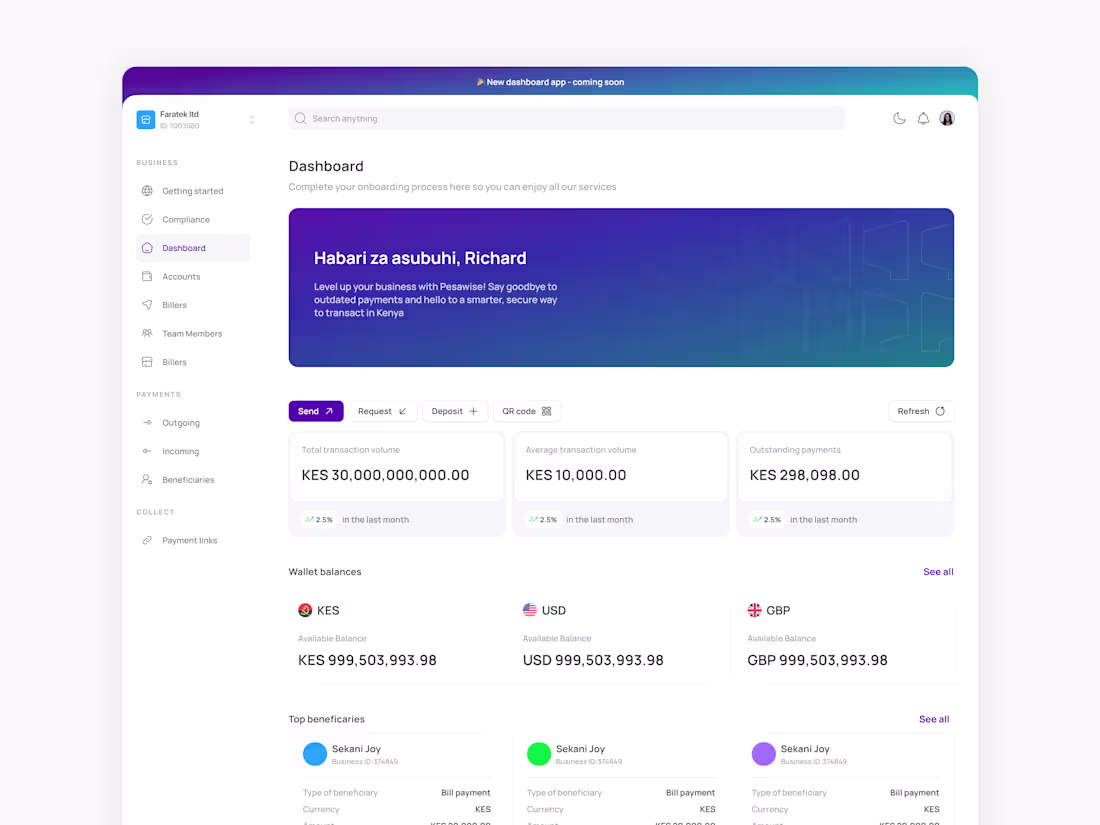This screenshot has width=1100, height=825.
Task: Click the profile avatar photo
Action: (946, 117)
